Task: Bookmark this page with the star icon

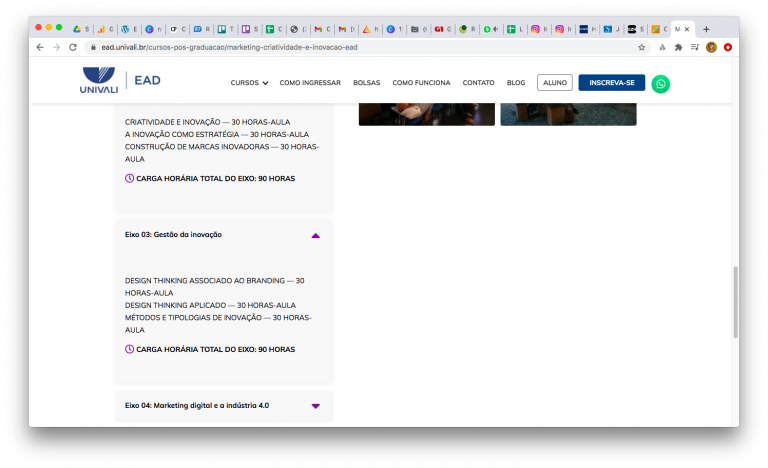Action: pos(641,47)
